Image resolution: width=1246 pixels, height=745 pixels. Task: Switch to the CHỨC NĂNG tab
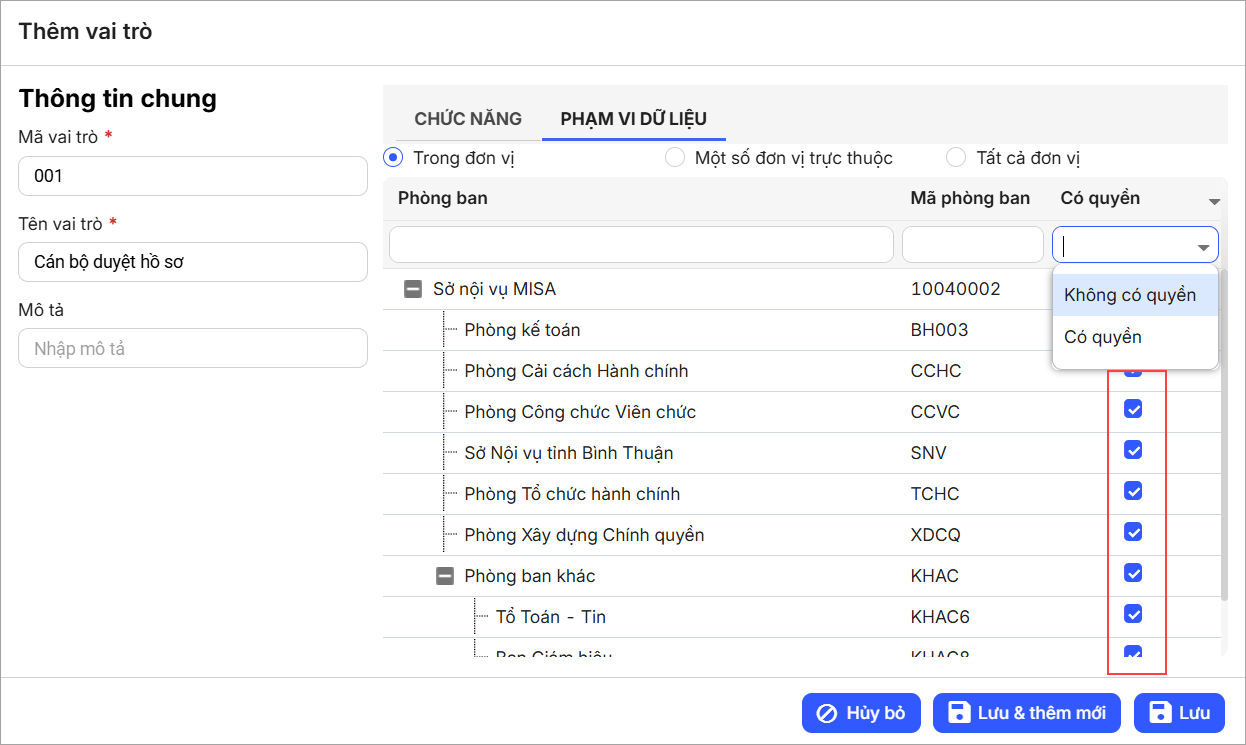point(468,119)
